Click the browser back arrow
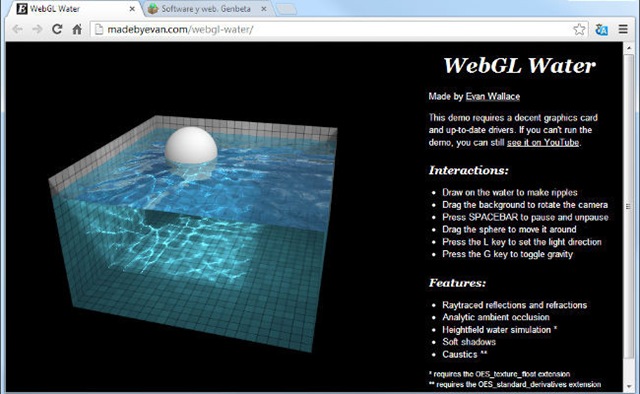This screenshot has height=394, width=640. tap(17, 29)
